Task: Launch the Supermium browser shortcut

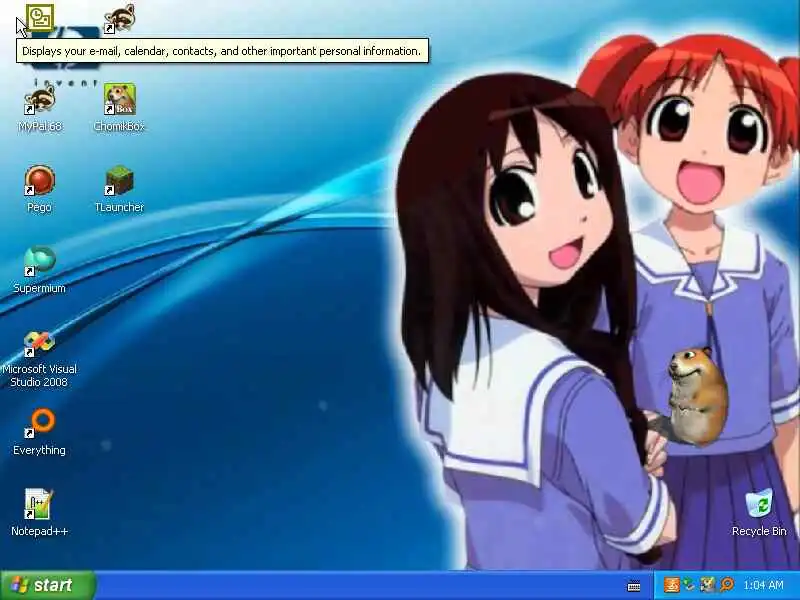Action: [x=39, y=270]
